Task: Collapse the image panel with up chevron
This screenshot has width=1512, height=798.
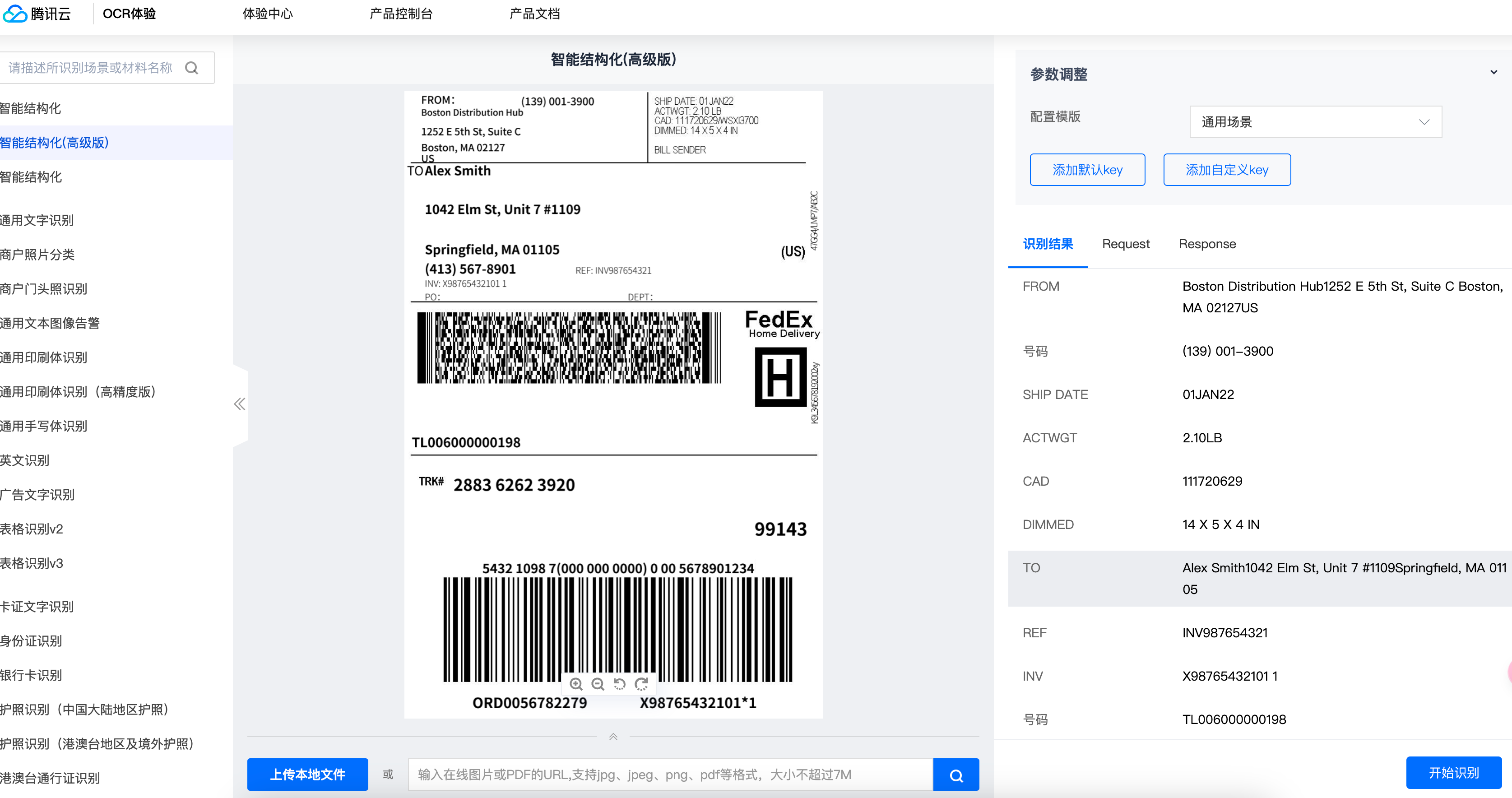Action: click(613, 737)
